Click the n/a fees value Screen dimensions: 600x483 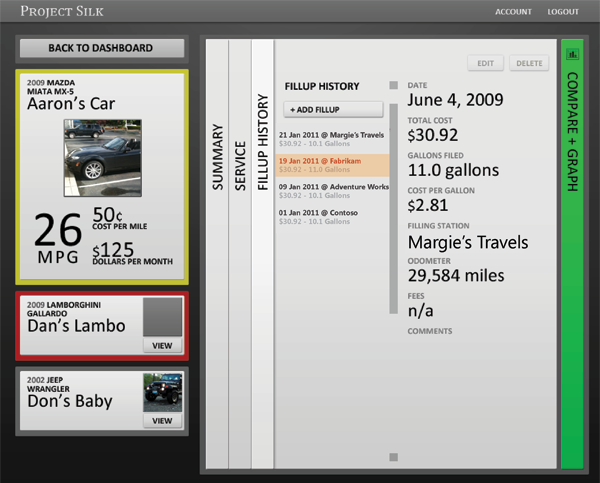pos(420,311)
